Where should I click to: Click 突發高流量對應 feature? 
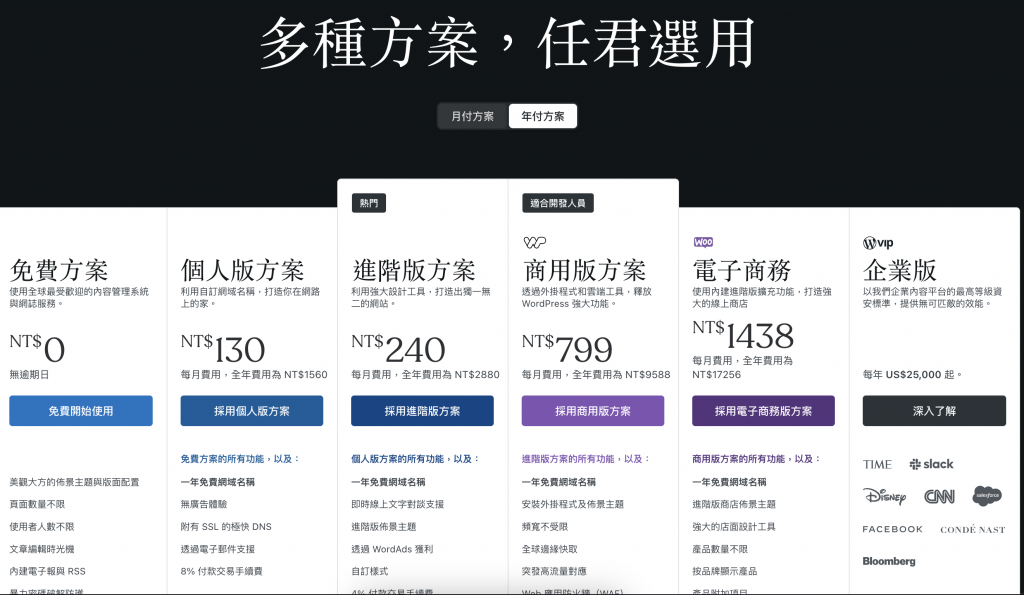[554, 571]
